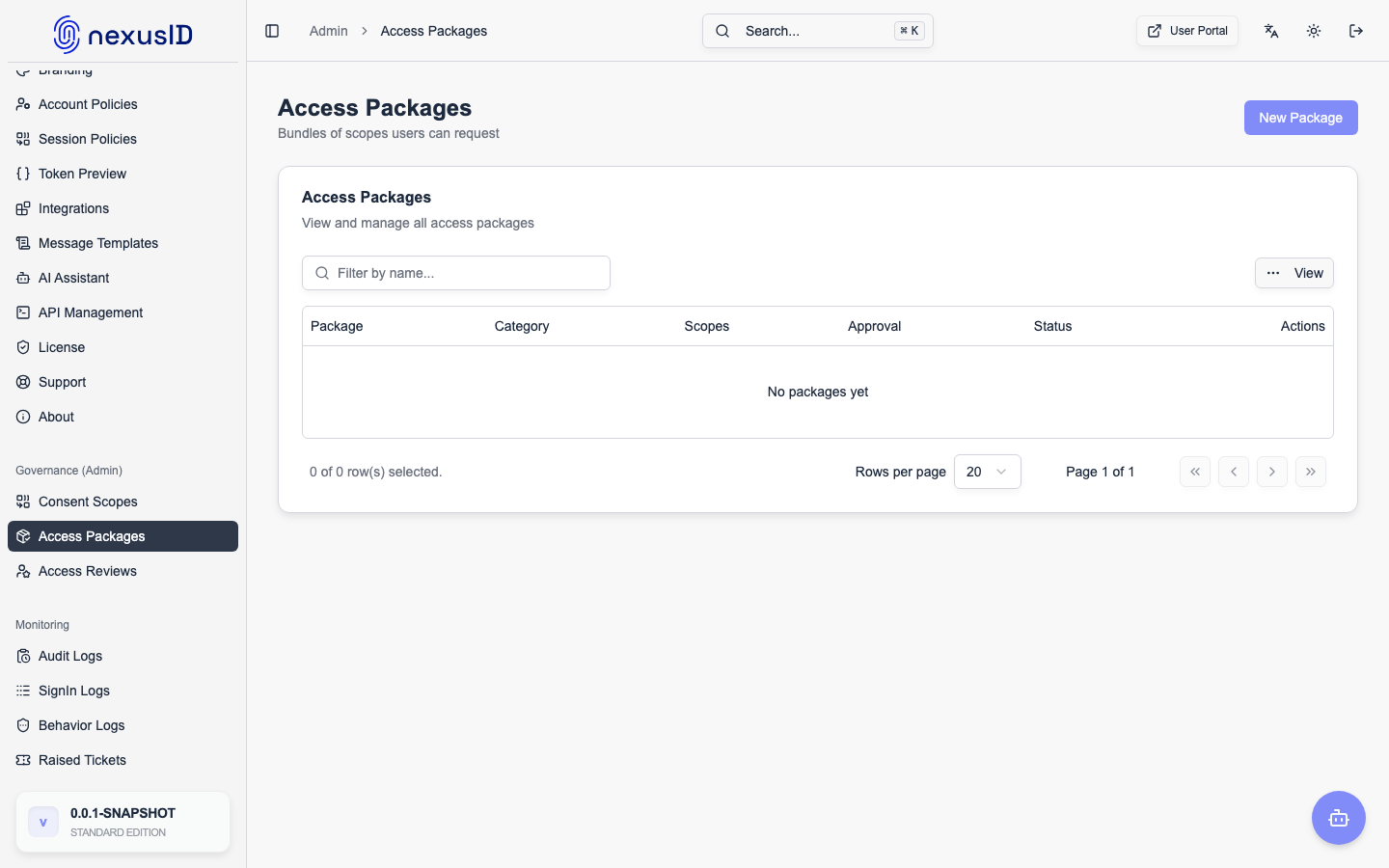Open Raised Tickets page
Viewport: 1389px width, 868px height.
[123, 760]
